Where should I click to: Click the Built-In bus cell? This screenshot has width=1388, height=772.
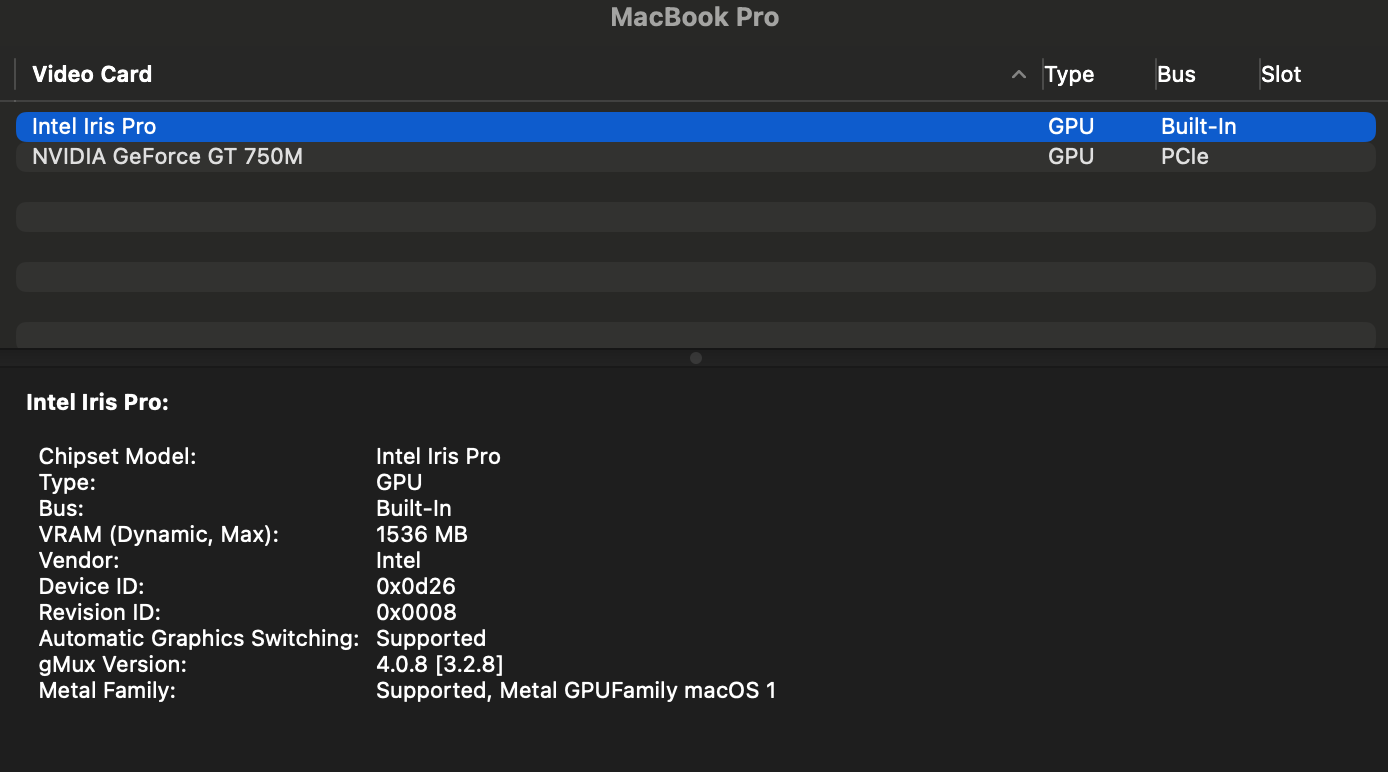click(1198, 127)
